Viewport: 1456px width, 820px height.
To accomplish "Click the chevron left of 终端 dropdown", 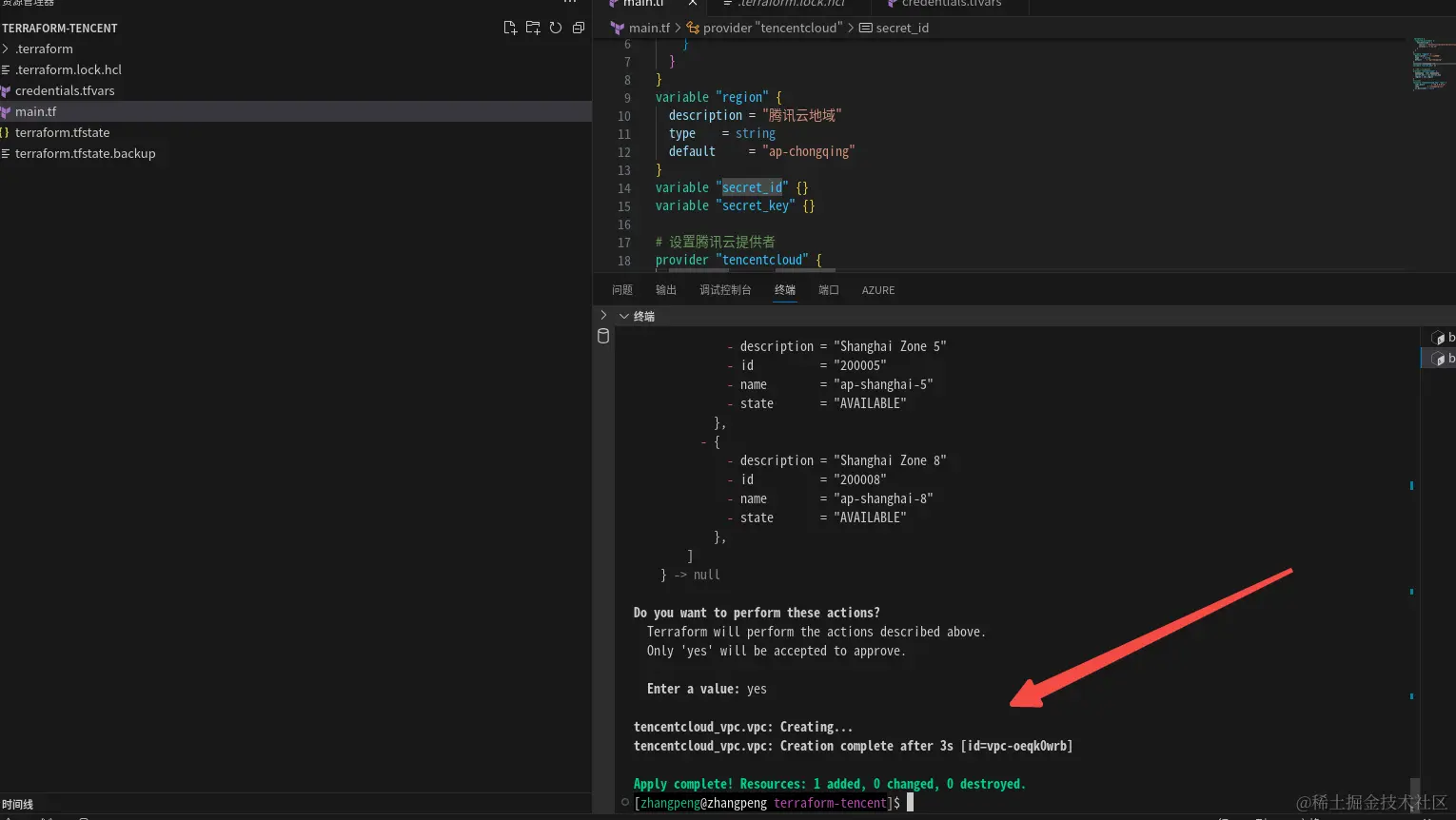I will pyautogui.click(x=603, y=315).
